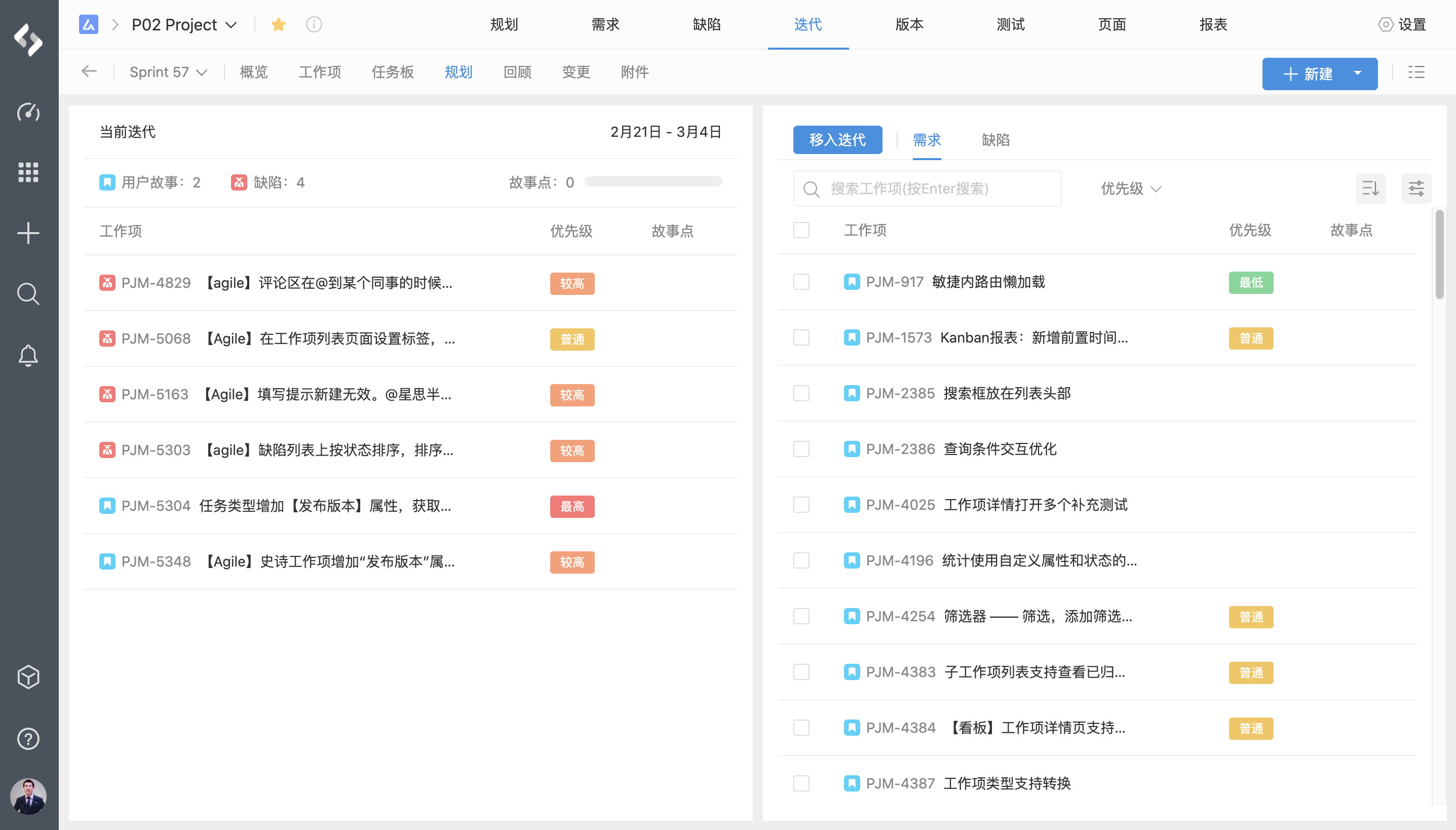The height and width of the screenshot is (830, 1456).
Task: Click the favorite star next to P02 Project
Action: [x=278, y=24]
